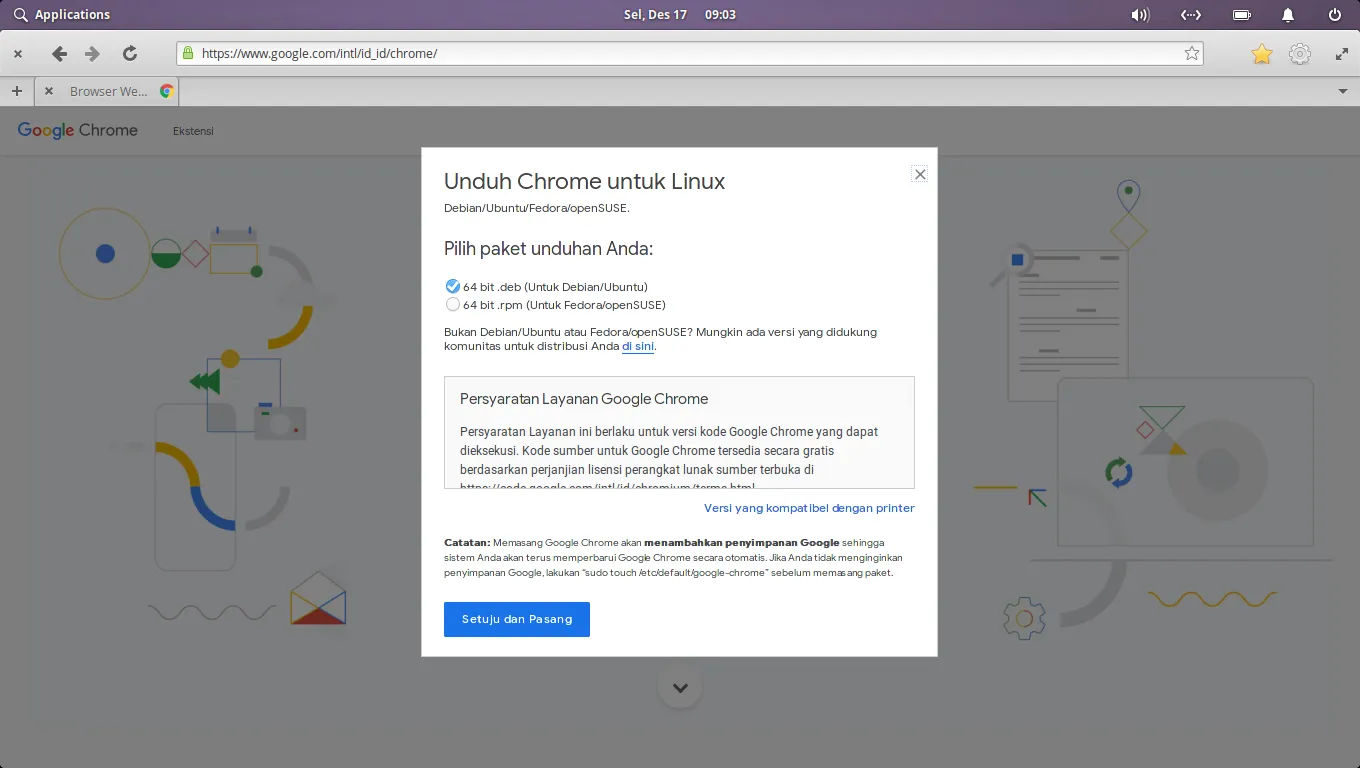Click the URL address field

pyautogui.click(x=690, y=53)
